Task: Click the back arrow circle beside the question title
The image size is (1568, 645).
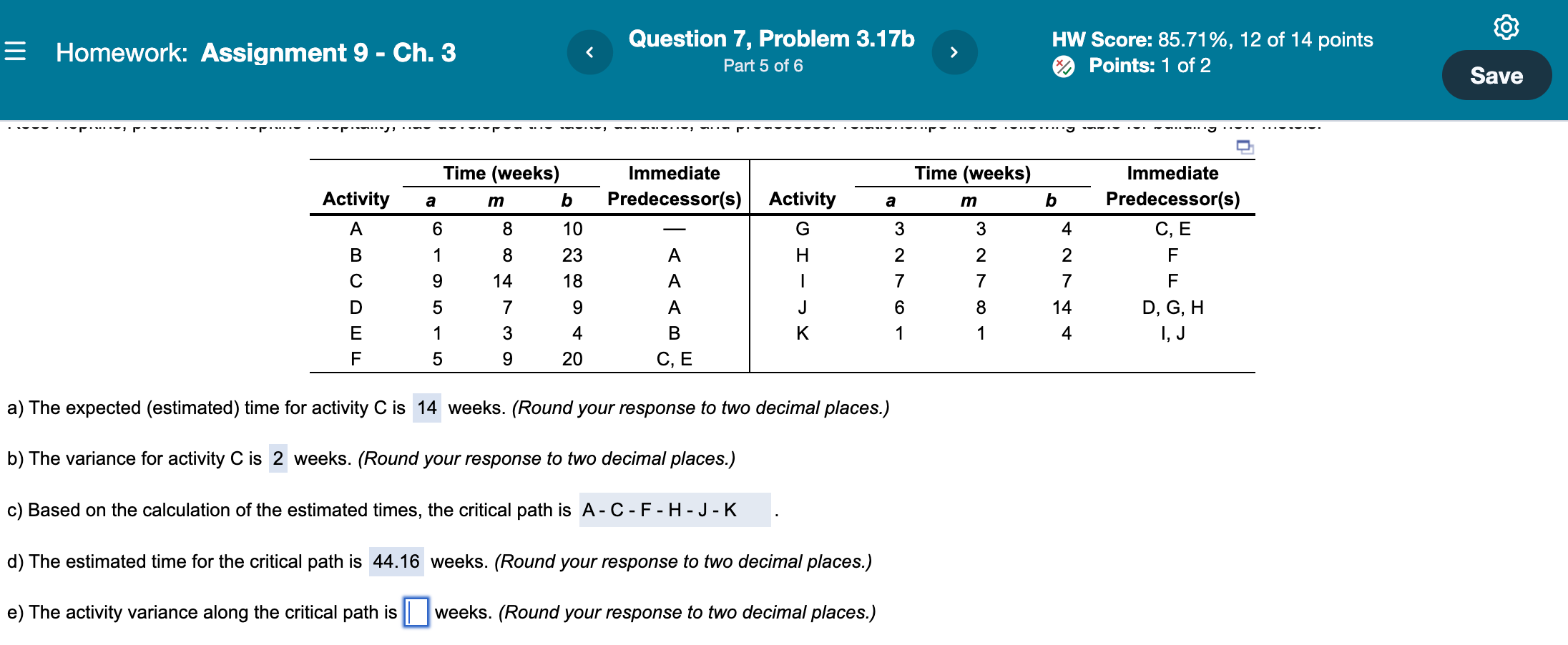Action: tap(590, 51)
